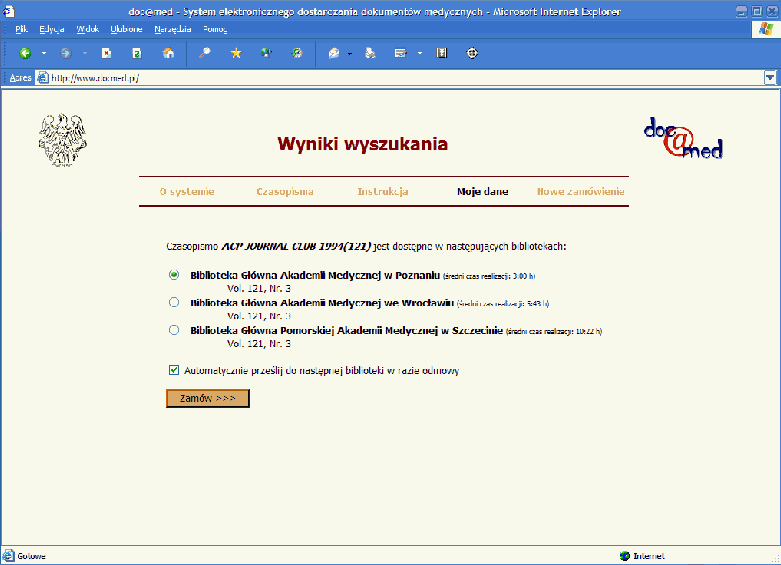Open Favorites star icon
The height and width of the screenshot is (565, 781).
tap(236, 53)
